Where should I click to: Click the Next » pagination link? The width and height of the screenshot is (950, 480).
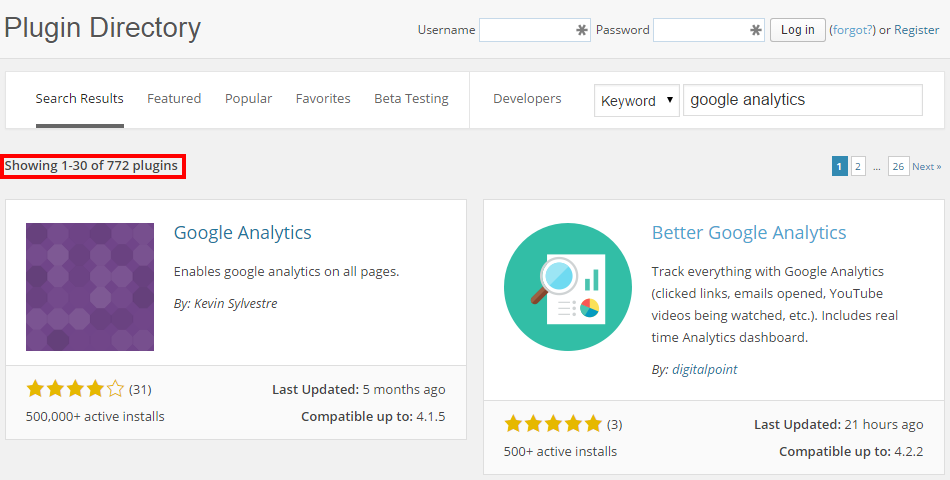[x=926, y=167]
